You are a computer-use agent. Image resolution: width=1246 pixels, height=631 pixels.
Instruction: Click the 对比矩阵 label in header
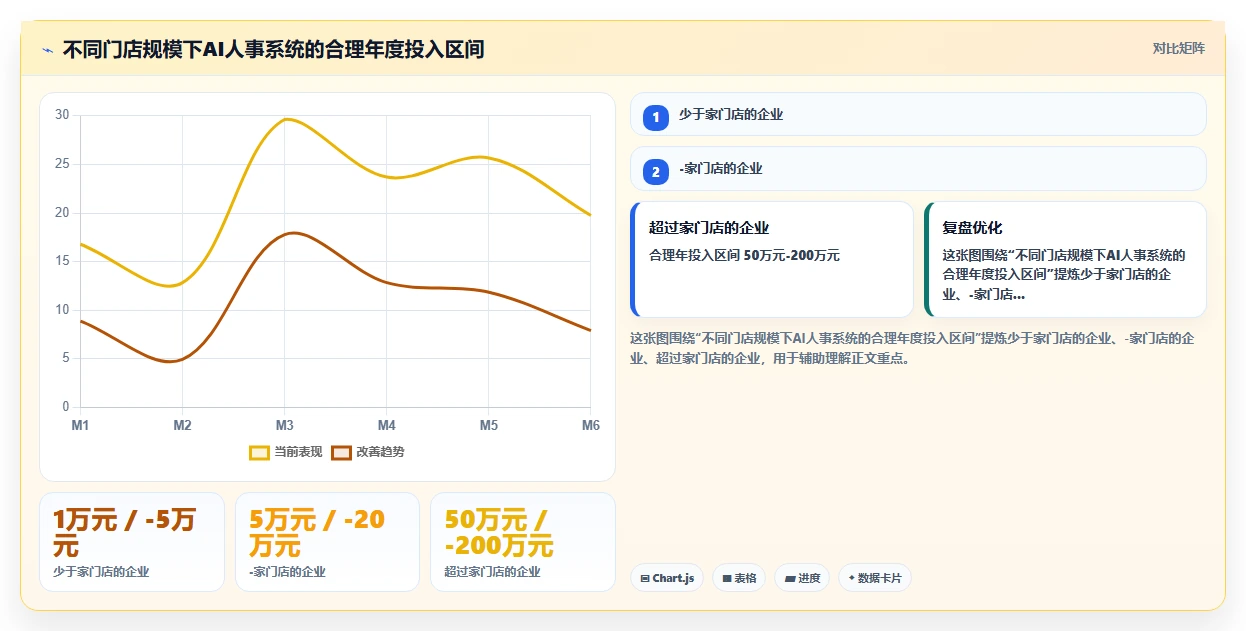coord(1179,48)
